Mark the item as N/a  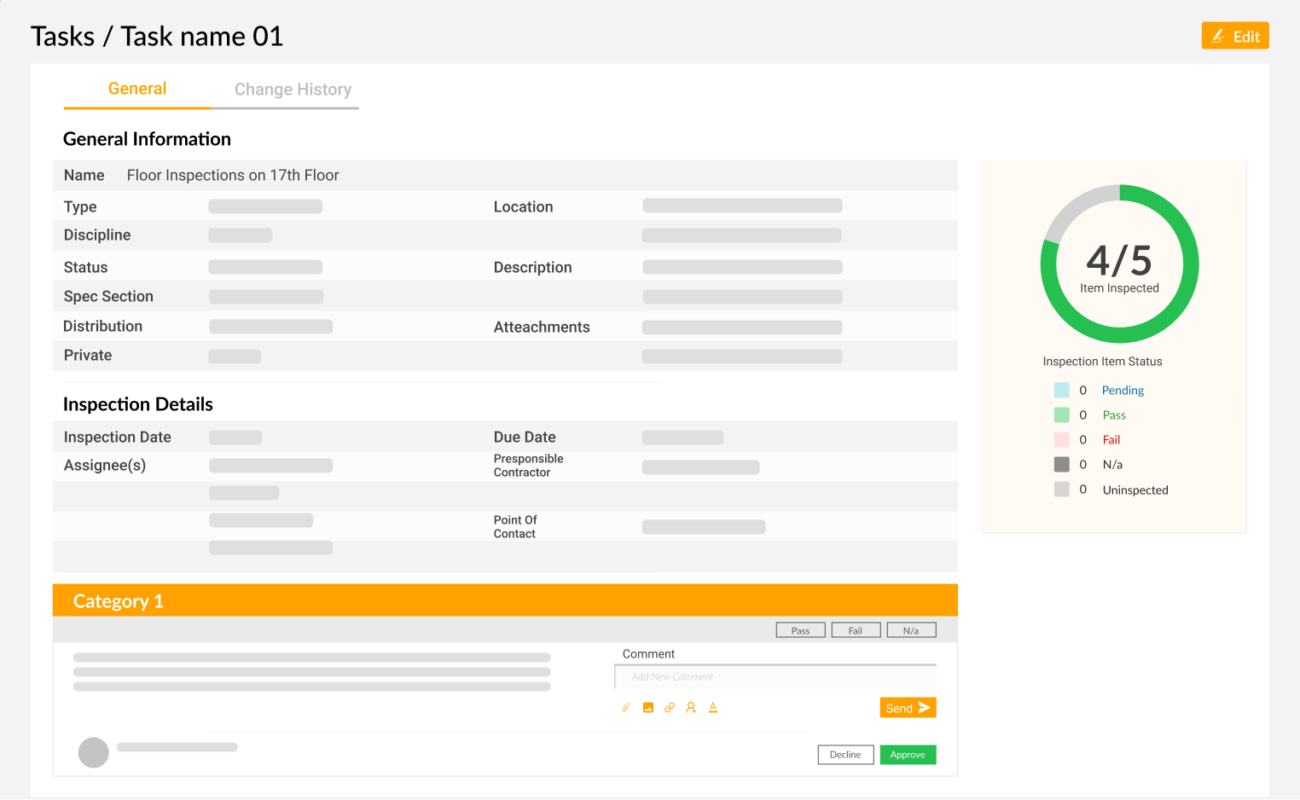[x=911, y=630]
